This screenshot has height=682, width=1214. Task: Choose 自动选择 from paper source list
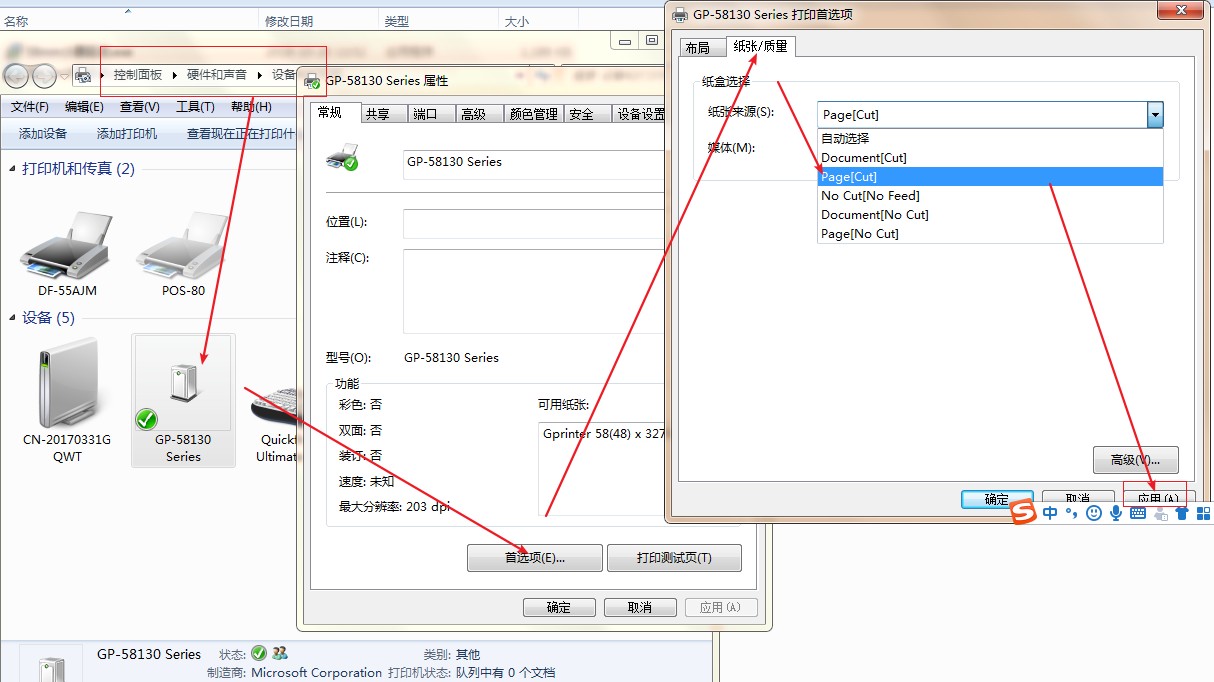[990, 138]
